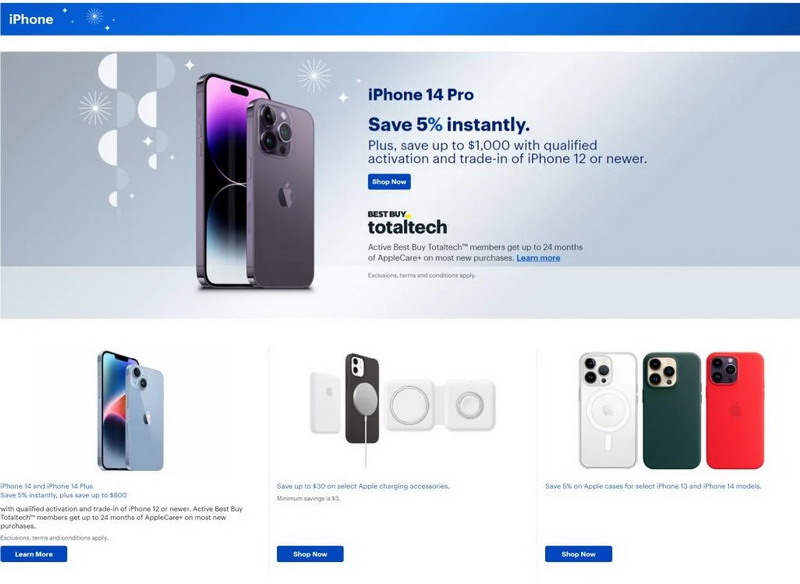This screenshot has height=584, width=800.
Task: Click the iPhone page title in header
Action: pos(31,19)
